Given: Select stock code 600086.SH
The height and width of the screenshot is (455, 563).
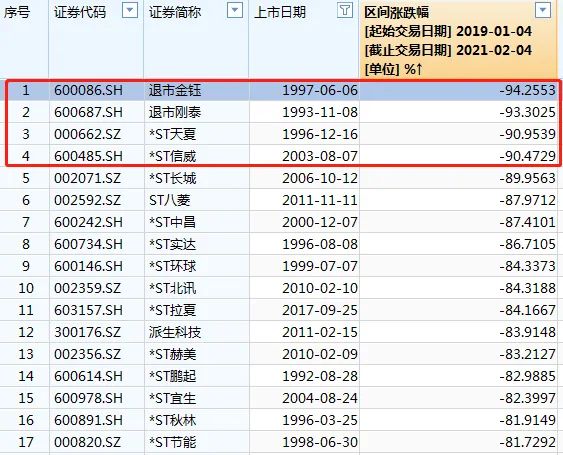Looking at the screenshot, I should pyautogui.click(x=88, y=90).
